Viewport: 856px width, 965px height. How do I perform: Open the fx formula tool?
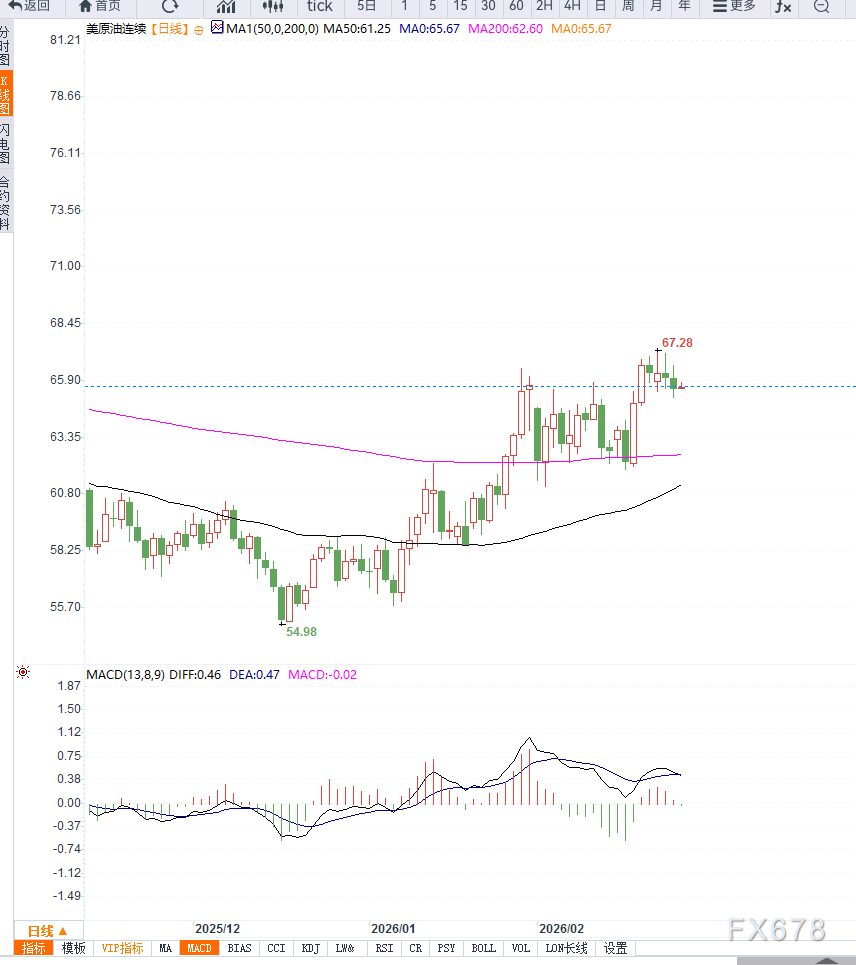(783, 6)
